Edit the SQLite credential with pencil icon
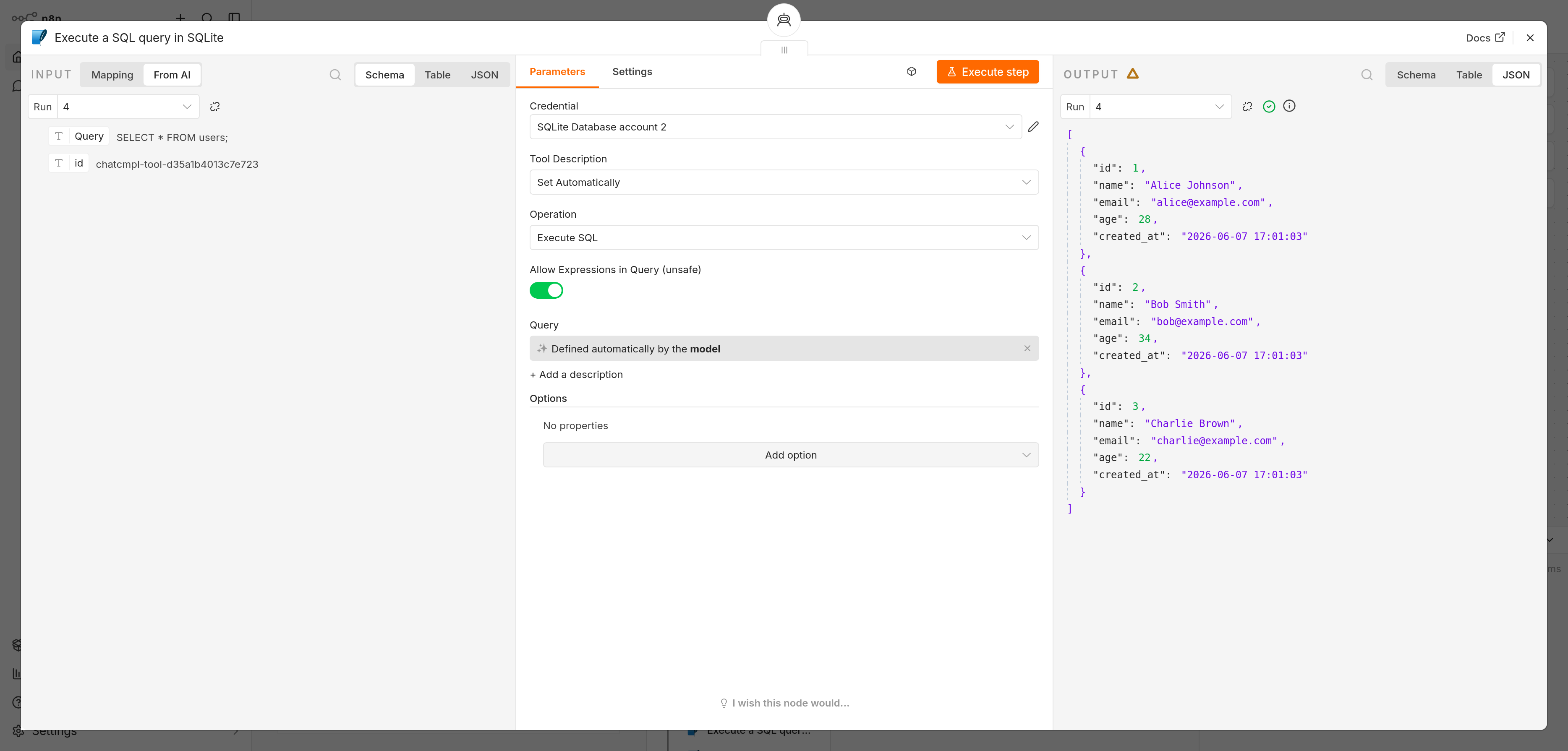The image size is (1568, 751). click(1033, 127)
